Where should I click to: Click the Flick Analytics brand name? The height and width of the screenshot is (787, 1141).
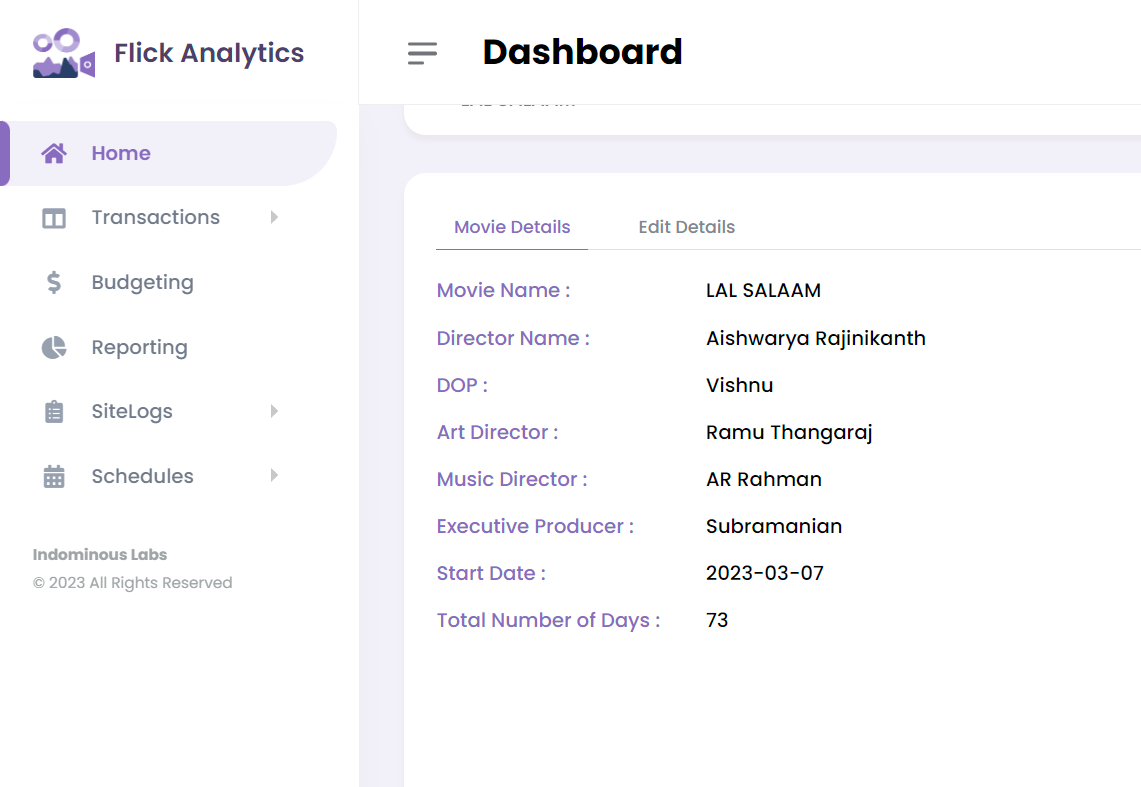pyautogui.click(x=209, y=53)
